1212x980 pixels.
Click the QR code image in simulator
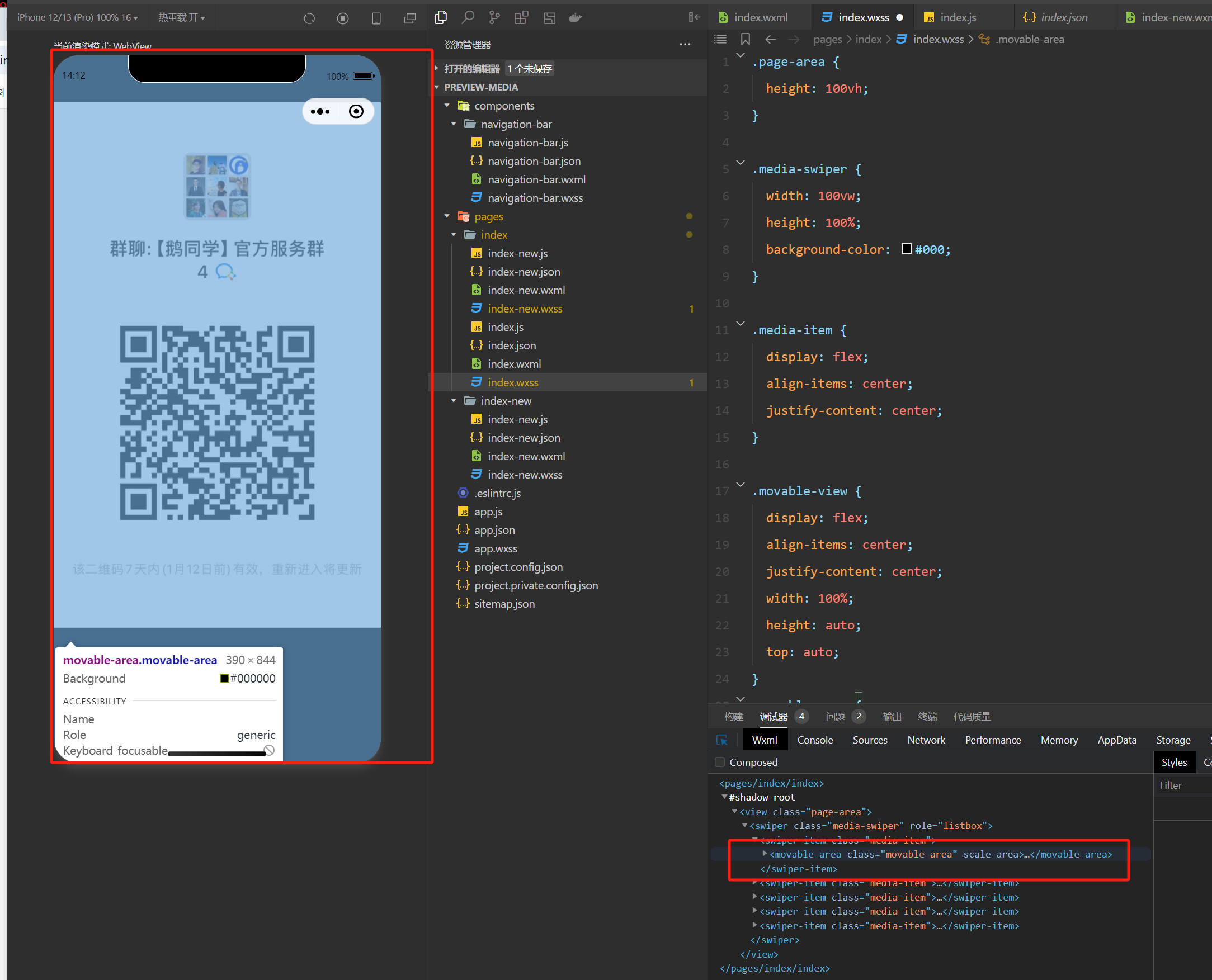pyautogui.click(x=217, y=423)
